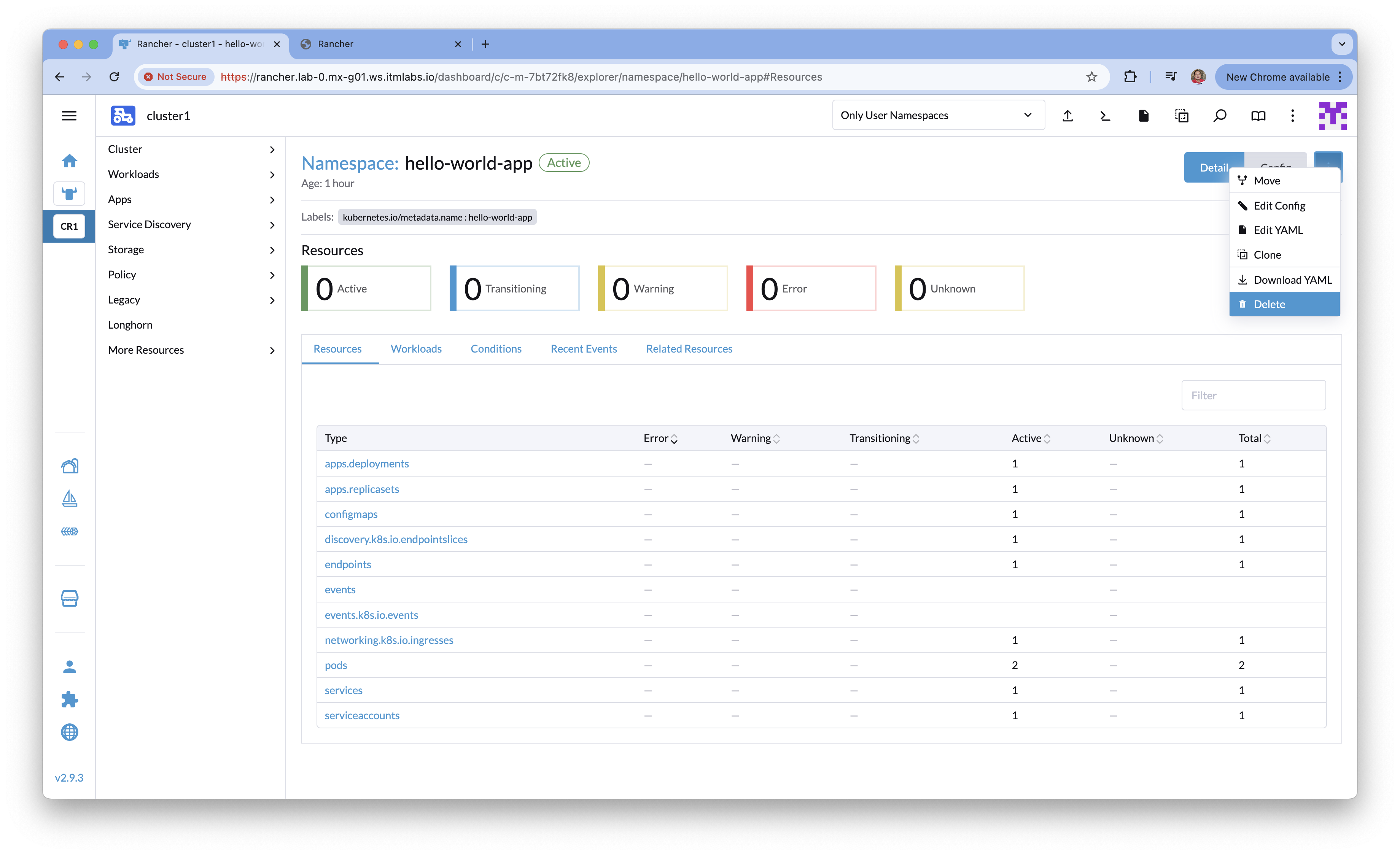Screen dimensions: 1400x855
Task: Open Users & Authentication person icon
Action: (69, 666)
